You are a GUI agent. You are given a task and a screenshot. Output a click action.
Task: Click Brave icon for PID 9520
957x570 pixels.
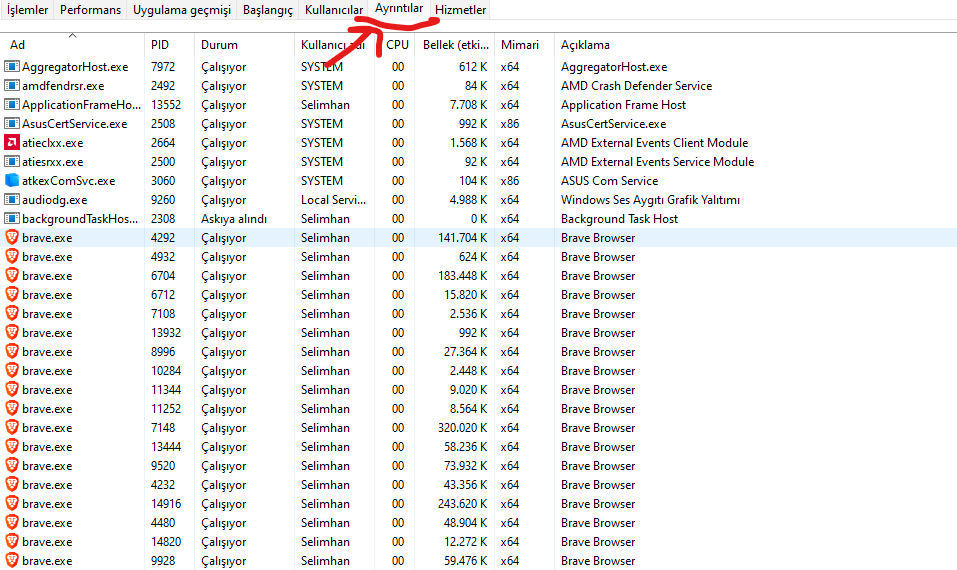(x=12, y=465)
